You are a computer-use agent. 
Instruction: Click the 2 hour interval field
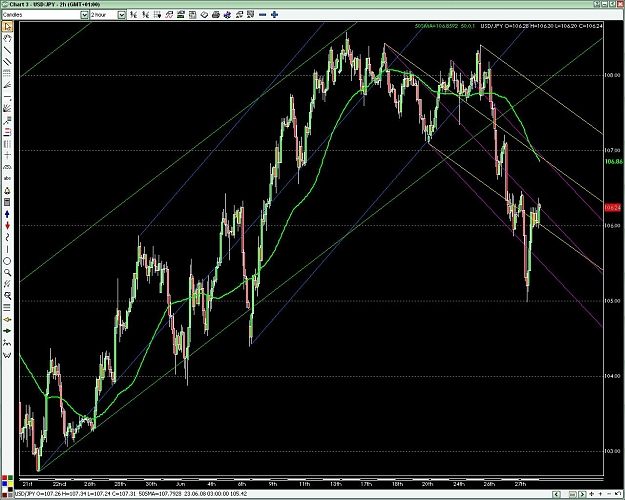click(x=104, y=15)
